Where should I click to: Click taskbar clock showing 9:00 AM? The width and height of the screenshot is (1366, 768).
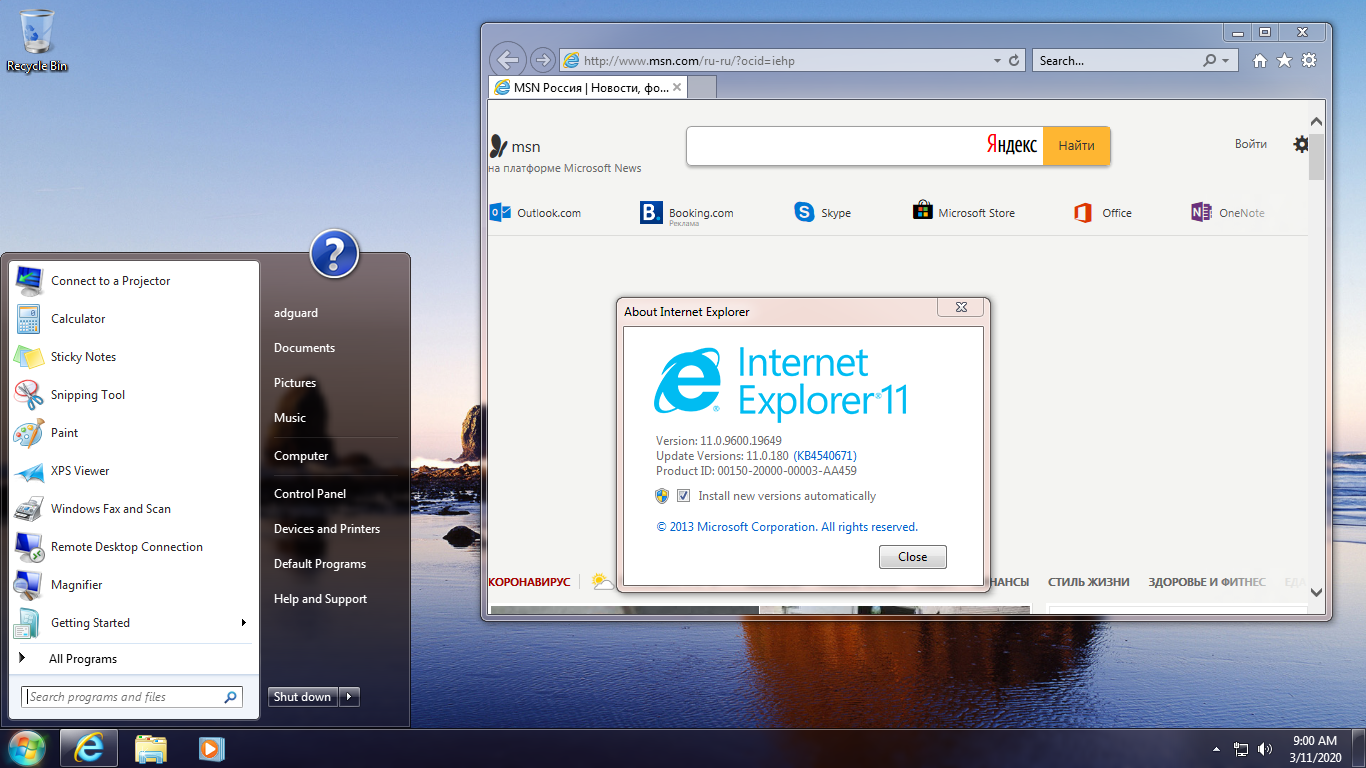tap(1315, 749)
